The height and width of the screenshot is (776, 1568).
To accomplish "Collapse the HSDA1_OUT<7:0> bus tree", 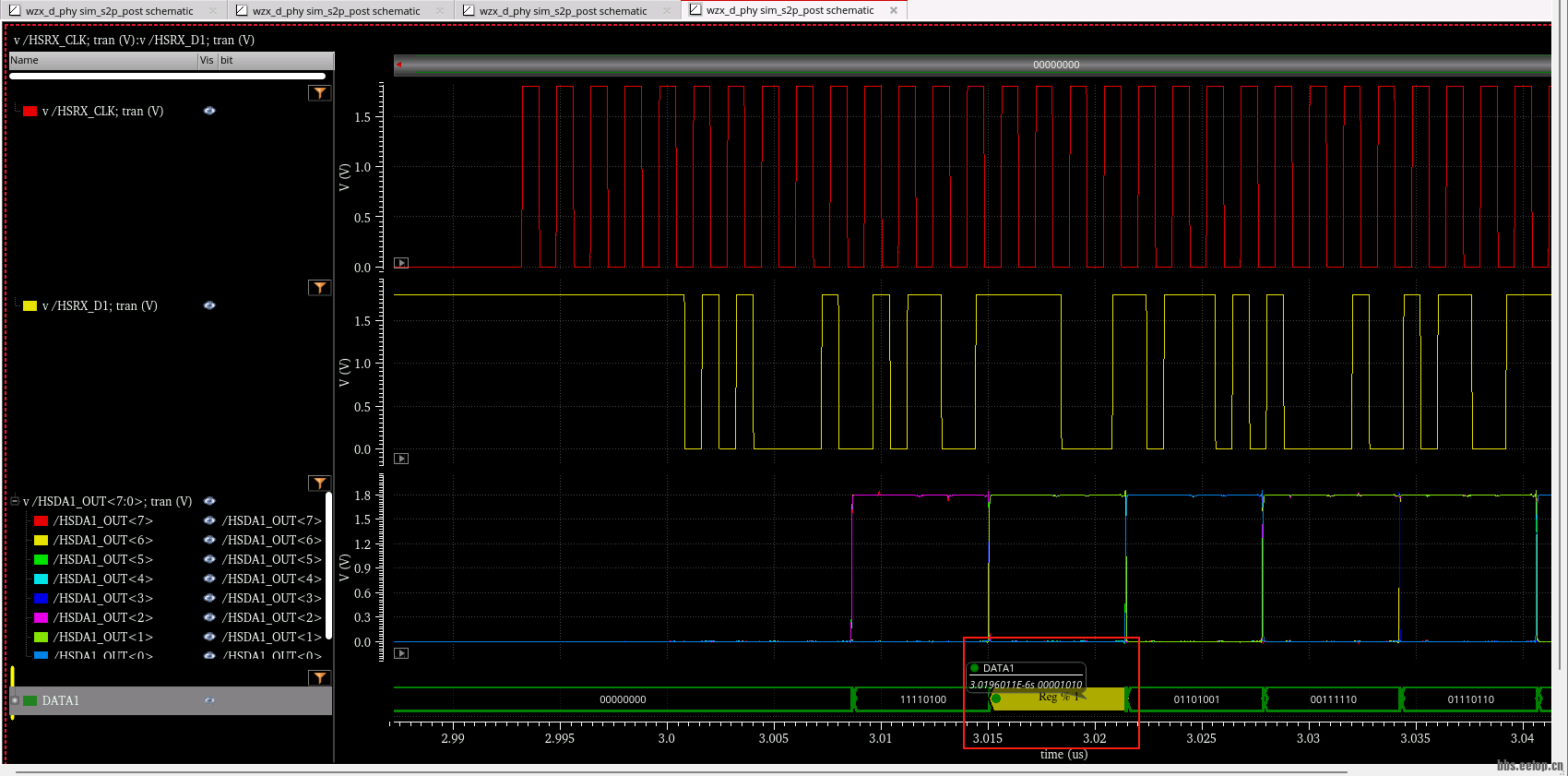I will [15, 501].
